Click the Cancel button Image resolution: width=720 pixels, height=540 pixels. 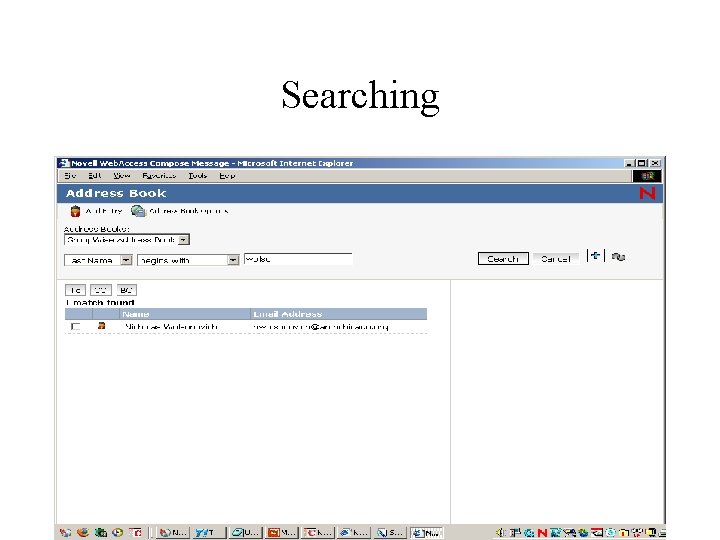[x=556, y=259]
